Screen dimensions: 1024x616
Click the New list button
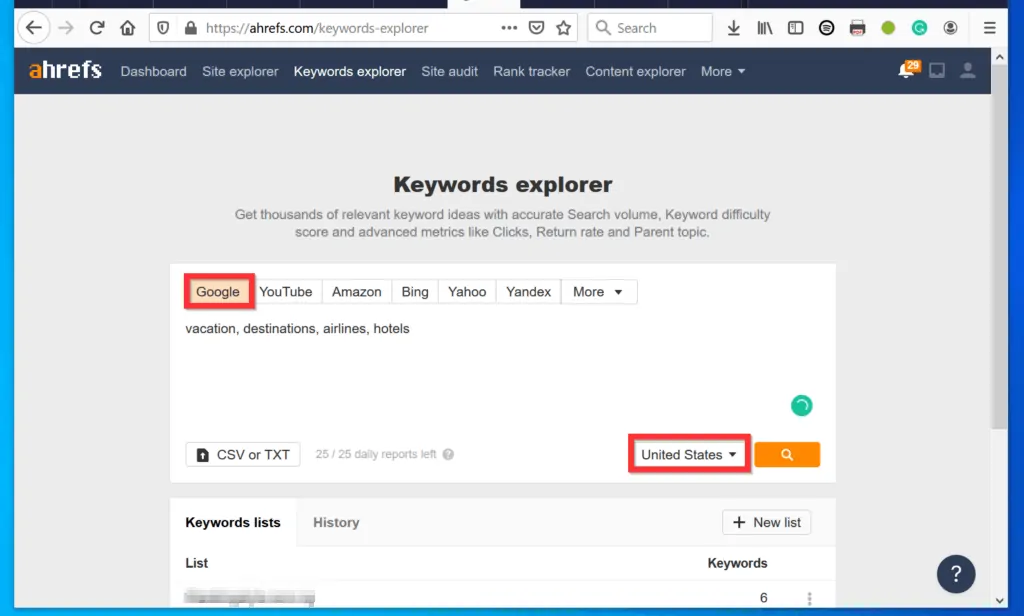point(767,522)
